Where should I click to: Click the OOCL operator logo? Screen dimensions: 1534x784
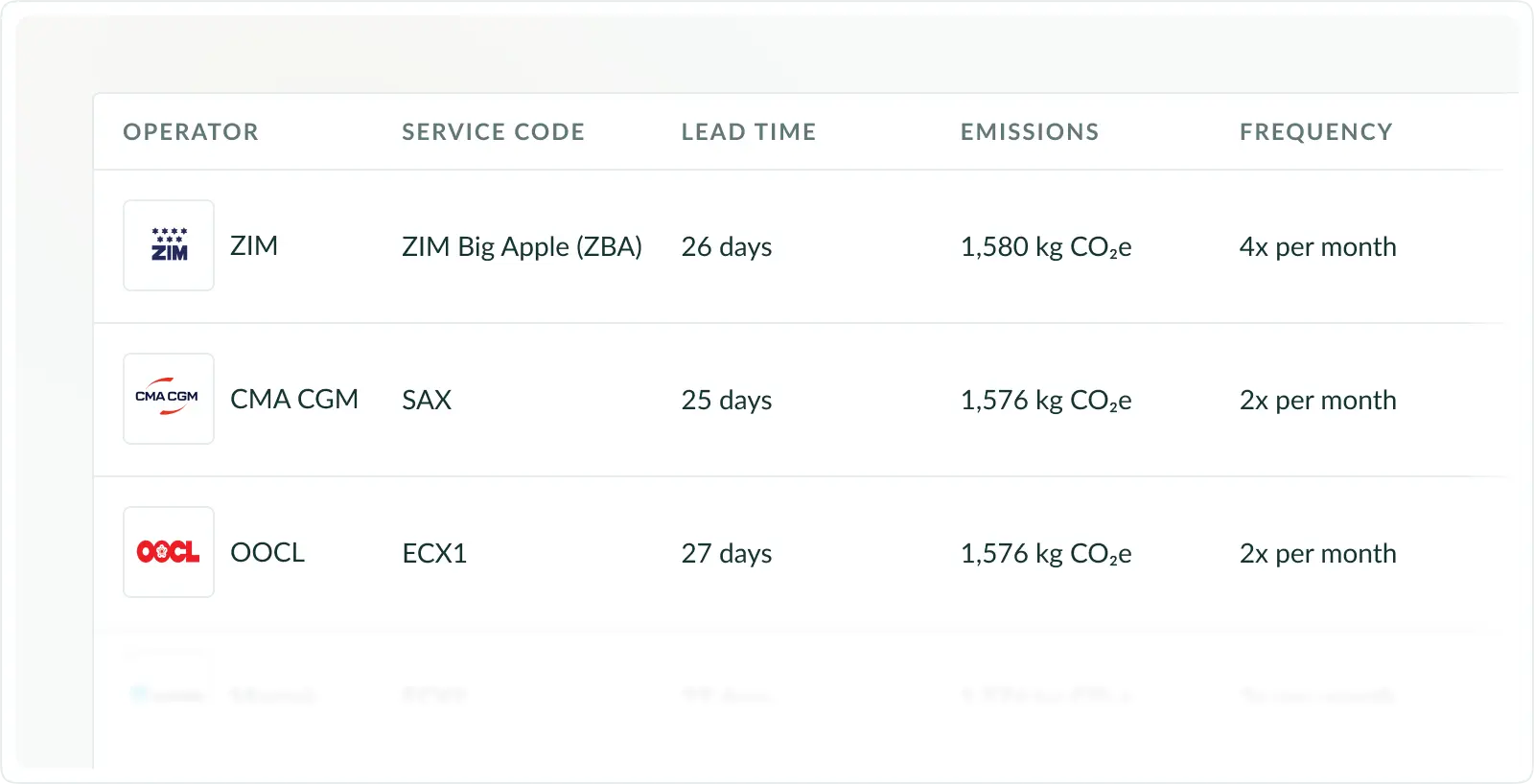pos(169,552)
